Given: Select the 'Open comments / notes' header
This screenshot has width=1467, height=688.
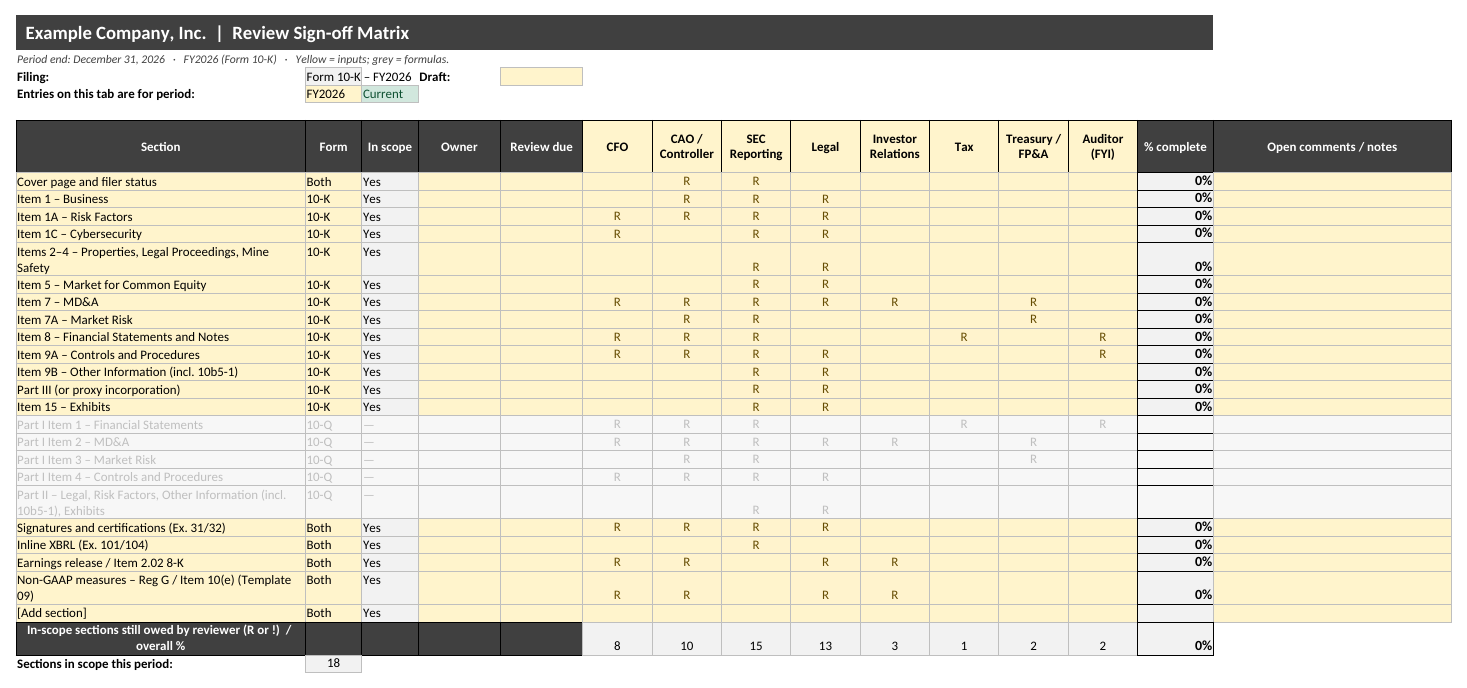Looking at the screenshot, I should [x=1332, y=147].
